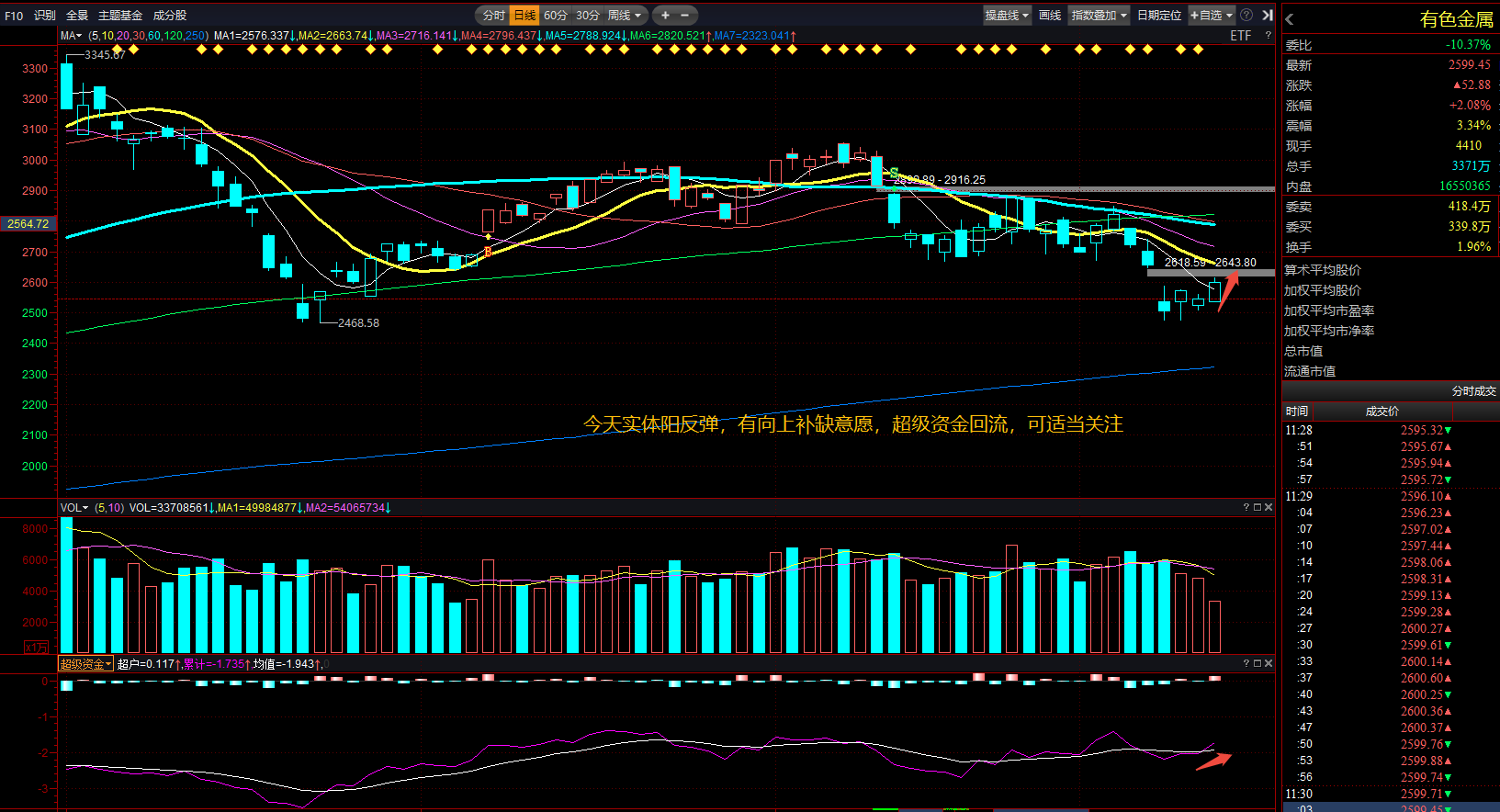Maximize the 超级资金 indicator panel
Image resolution: width=1500 pixels, height=812 pixels.
click(x=1258, y=663)
